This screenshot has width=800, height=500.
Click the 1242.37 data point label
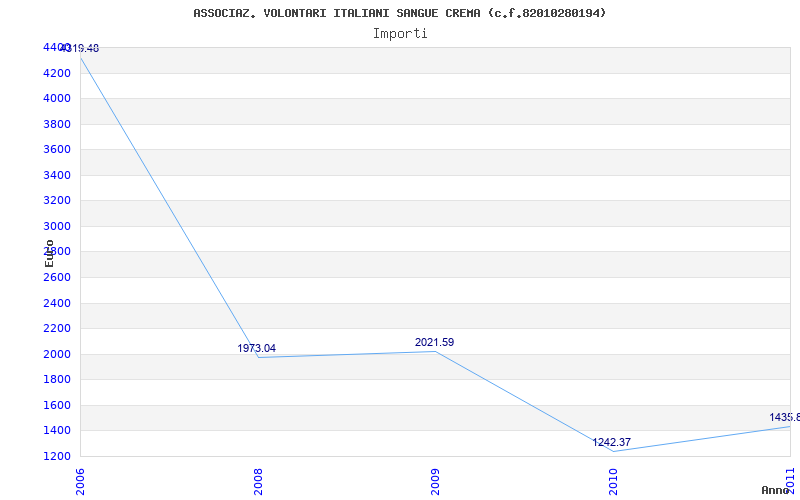point(611,442)
